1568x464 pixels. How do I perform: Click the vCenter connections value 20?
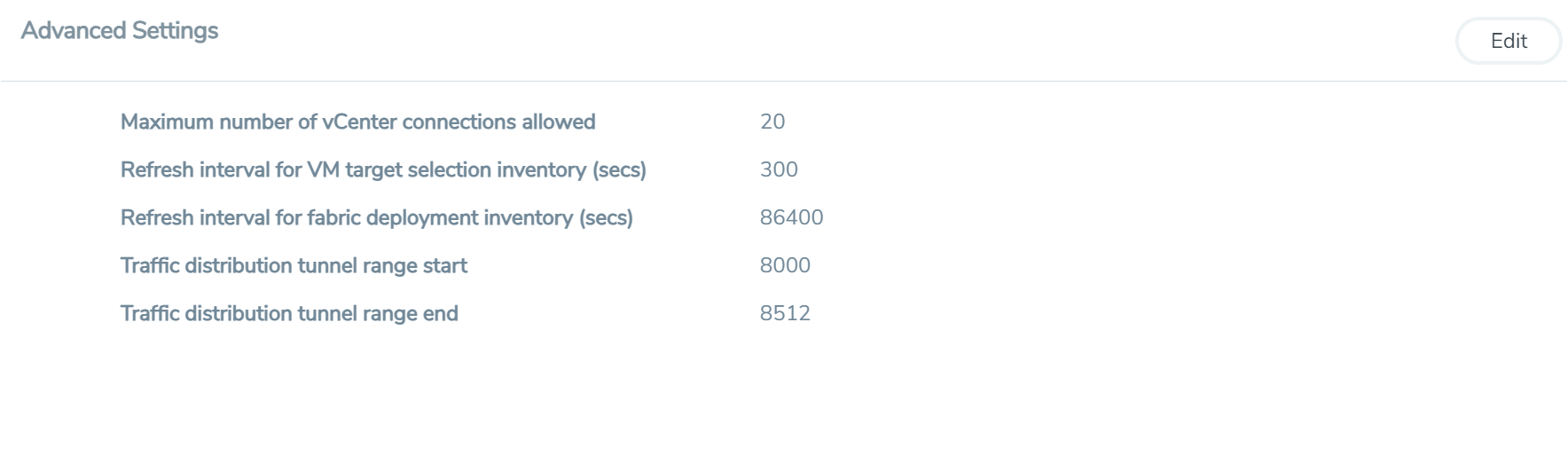pyautogui.click(x=772, y=122)
